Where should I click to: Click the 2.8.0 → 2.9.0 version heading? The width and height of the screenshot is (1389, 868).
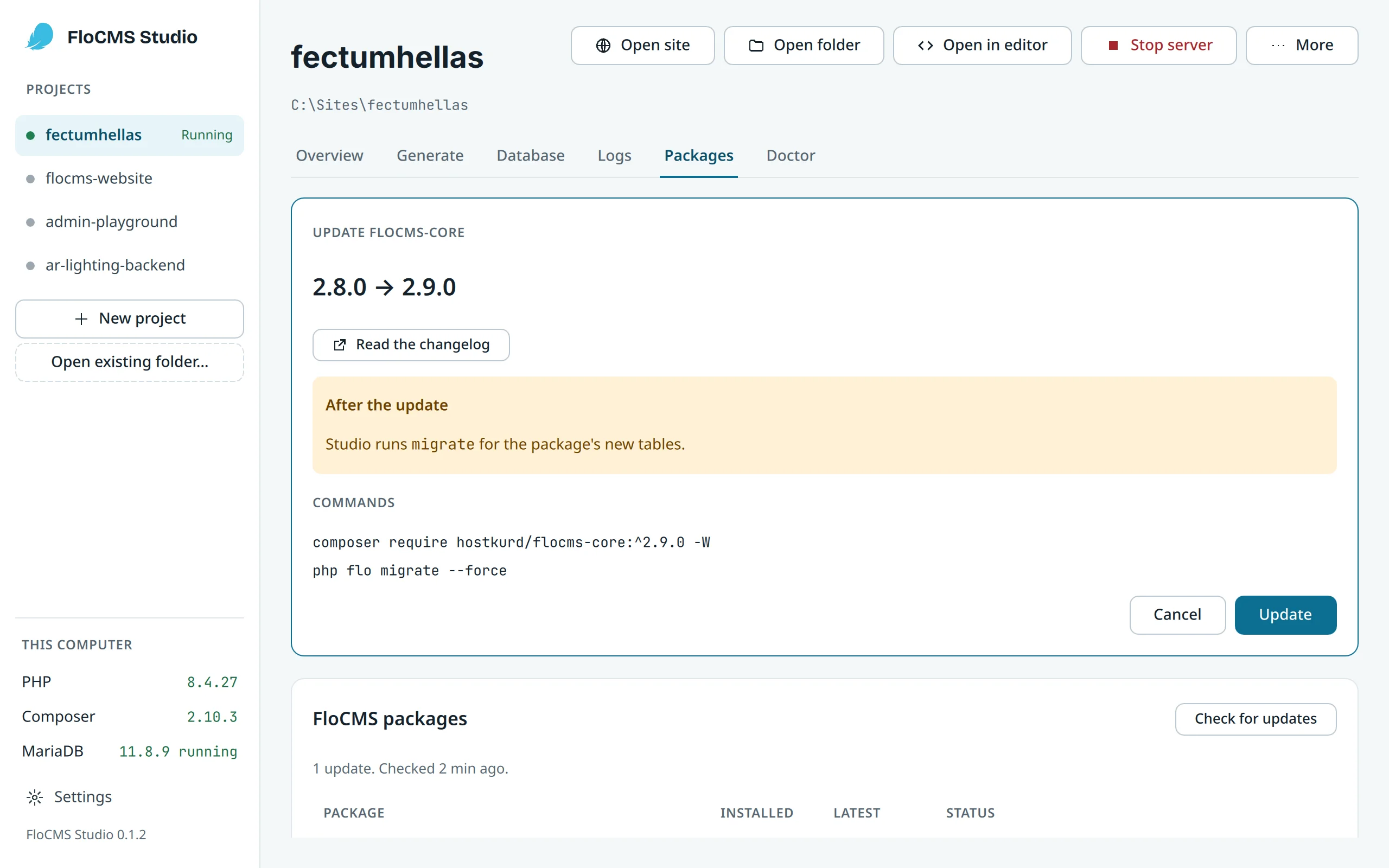tap(384, 287)
